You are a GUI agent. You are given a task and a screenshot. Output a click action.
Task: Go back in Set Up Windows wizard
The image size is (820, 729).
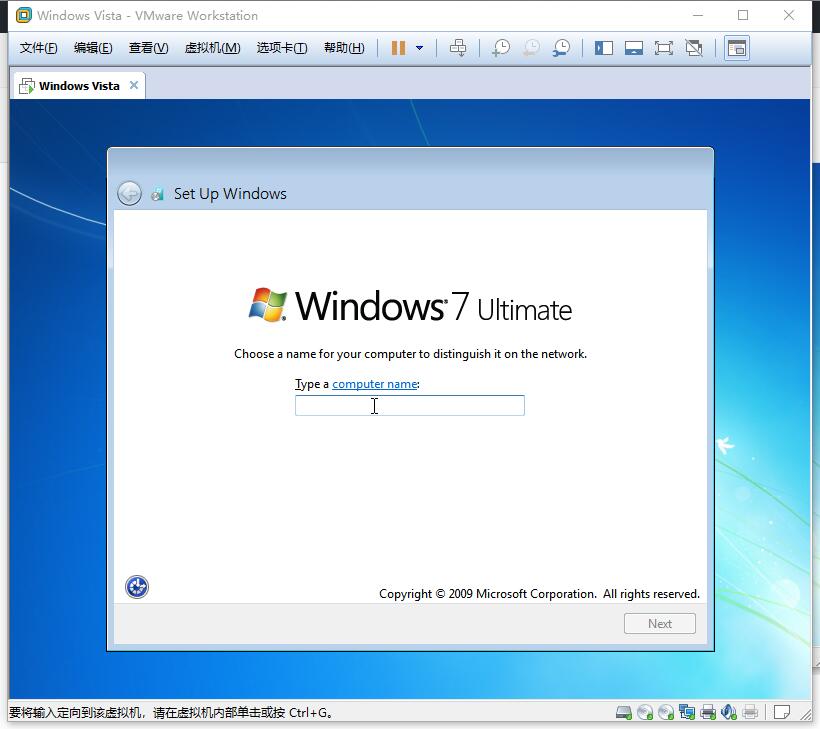129,193
